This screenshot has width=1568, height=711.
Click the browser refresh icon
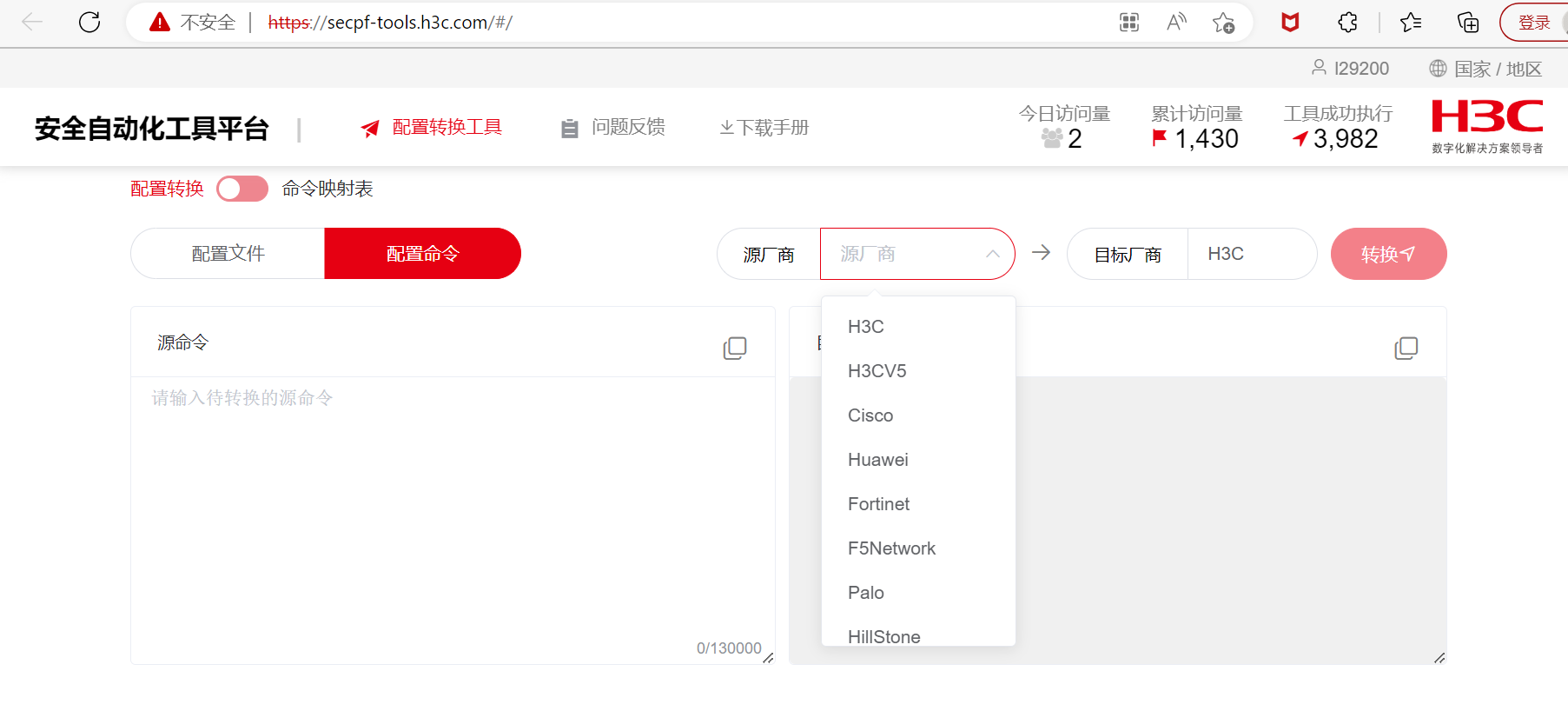[89, 22]
